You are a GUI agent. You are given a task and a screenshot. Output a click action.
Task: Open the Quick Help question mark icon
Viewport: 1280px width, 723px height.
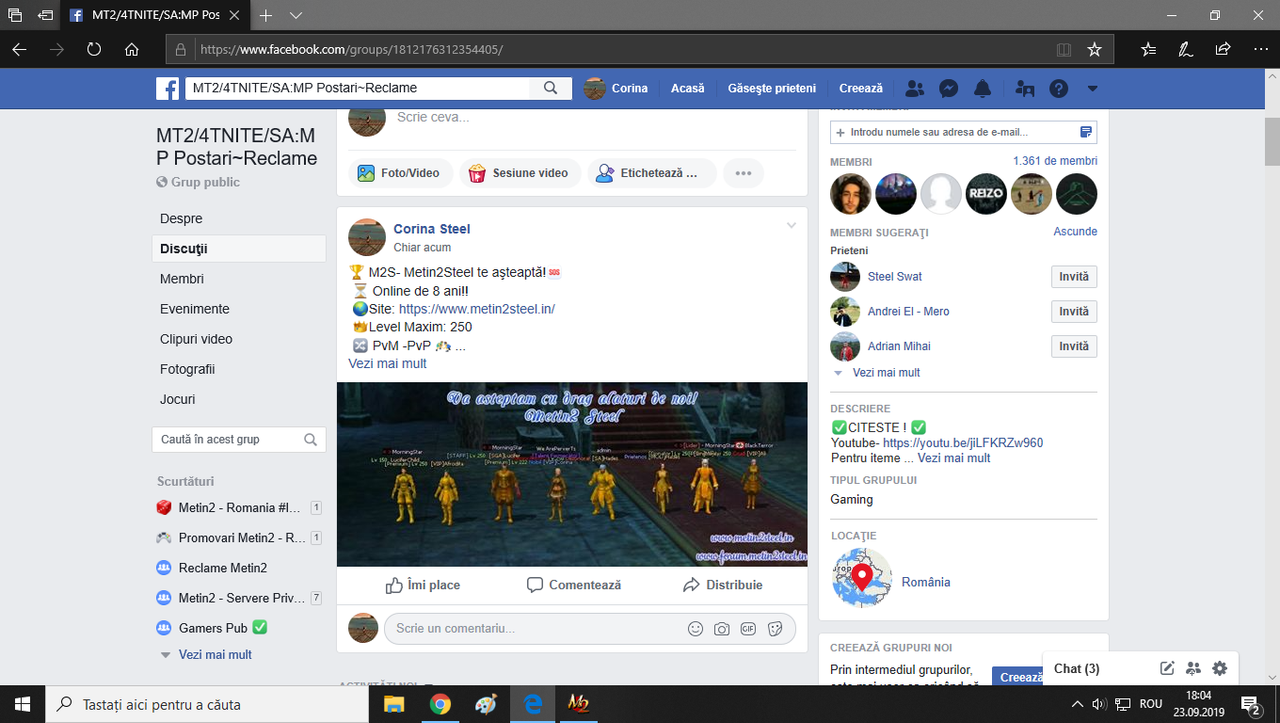point(1059,88)
